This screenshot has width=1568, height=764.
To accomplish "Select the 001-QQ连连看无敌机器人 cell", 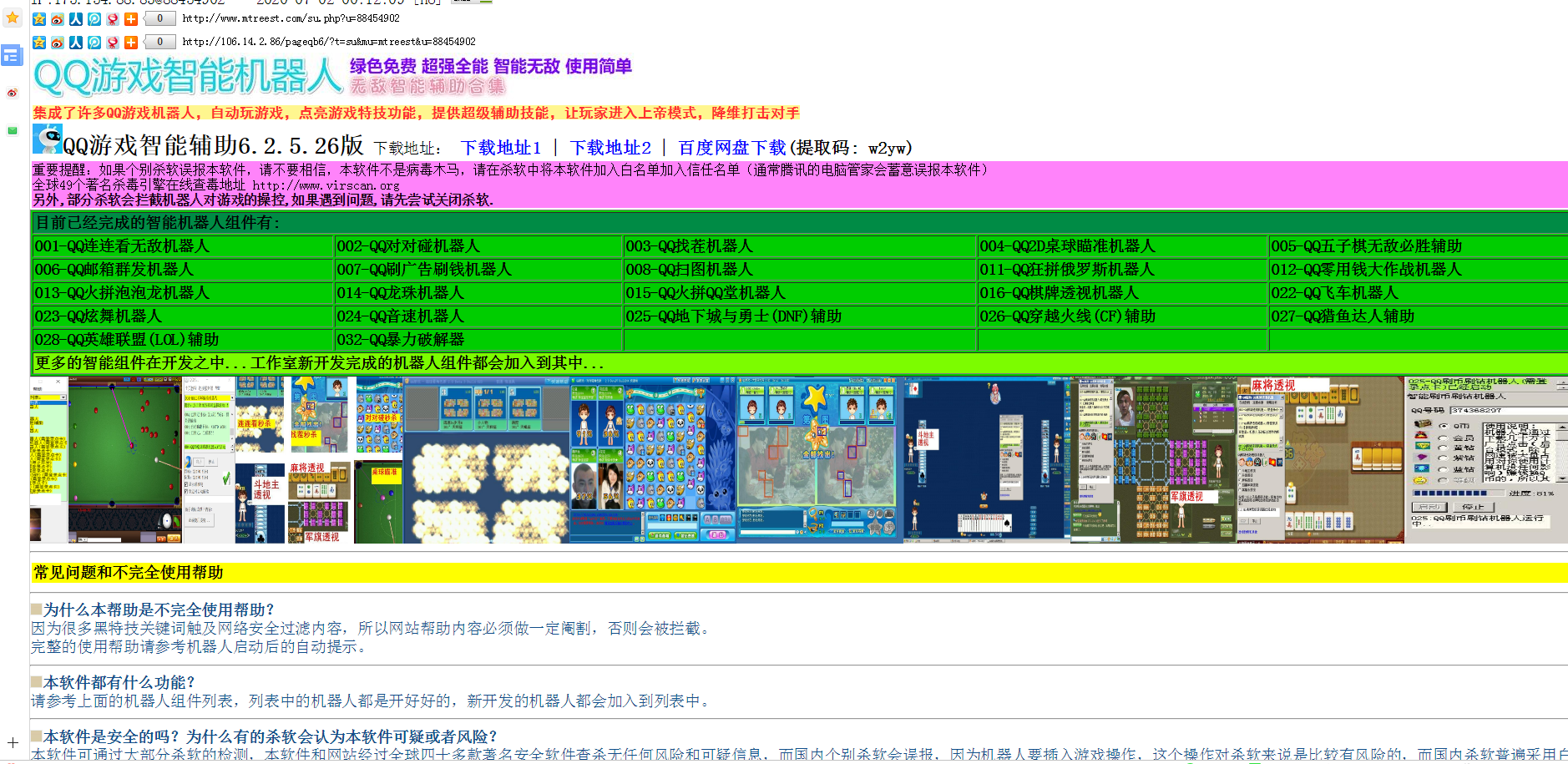I will (x=183, y=246).
